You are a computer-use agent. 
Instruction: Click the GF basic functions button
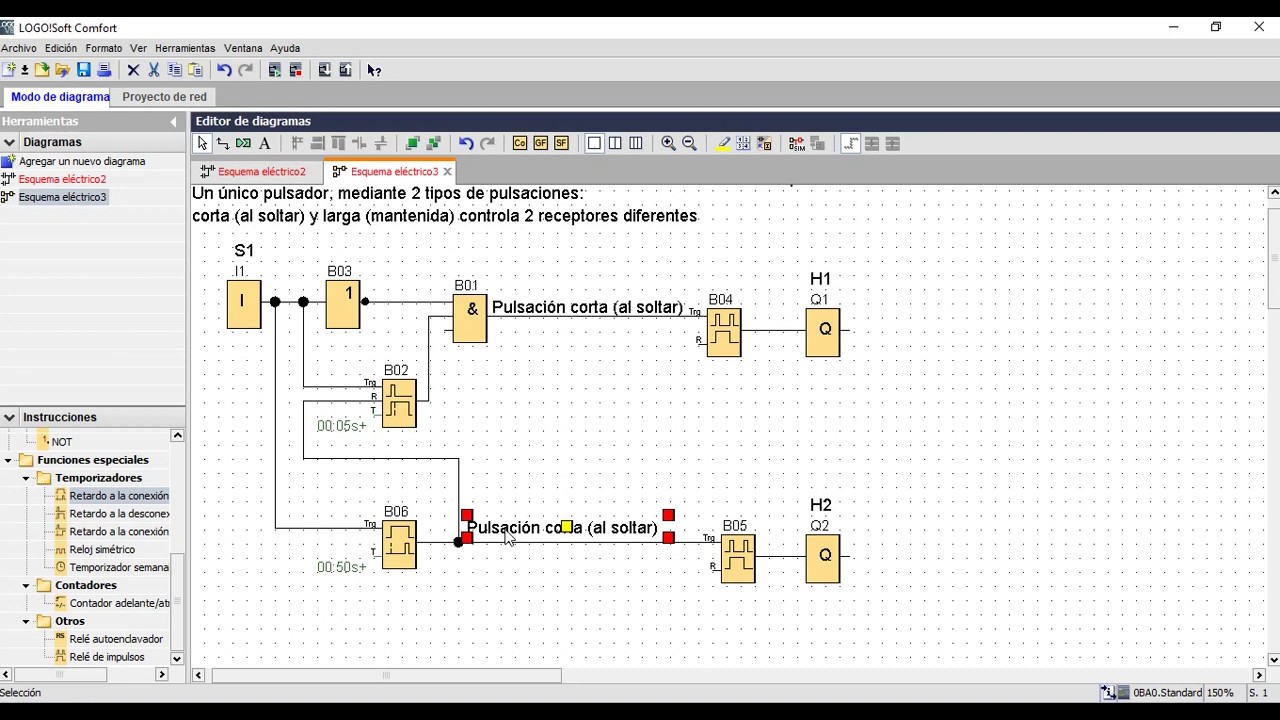click(x=541, y=144)
